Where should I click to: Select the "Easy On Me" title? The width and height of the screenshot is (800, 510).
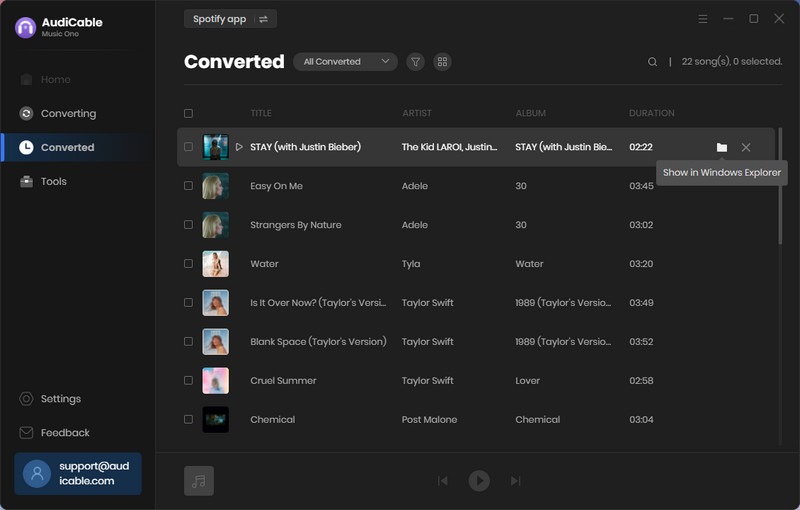276,186
